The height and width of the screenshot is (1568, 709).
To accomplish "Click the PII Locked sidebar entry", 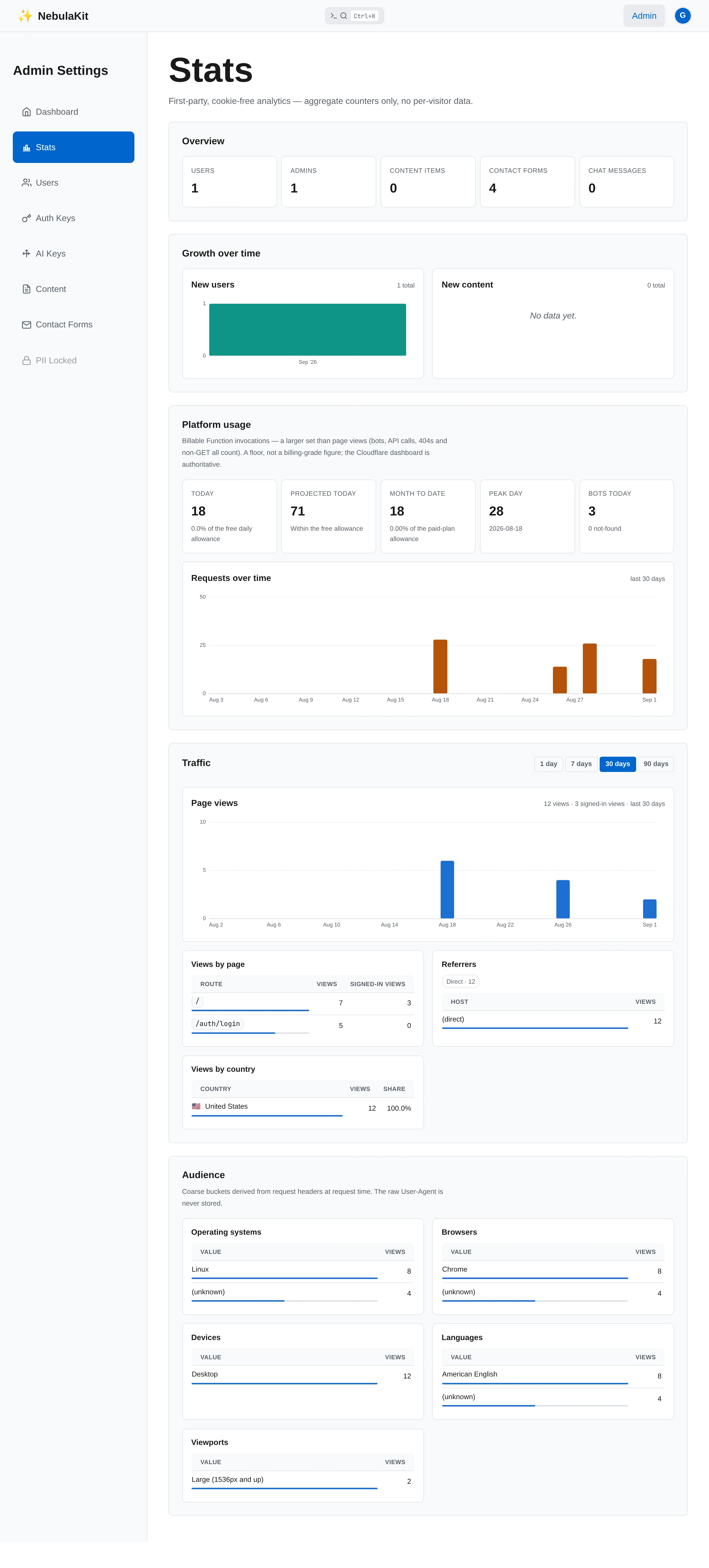I will coord(74,360).
